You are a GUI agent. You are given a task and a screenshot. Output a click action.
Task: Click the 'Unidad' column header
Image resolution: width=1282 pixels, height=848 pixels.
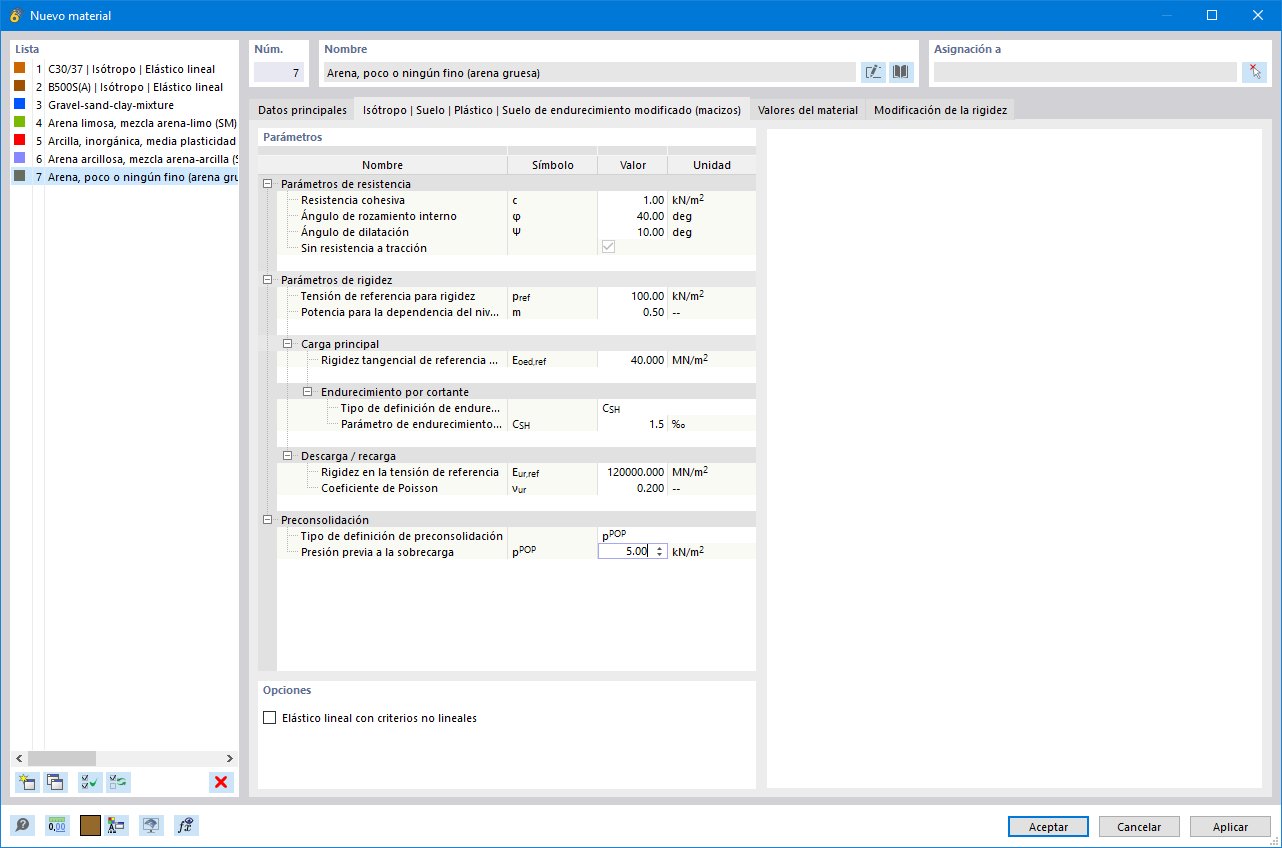click(x=711, y=165)
